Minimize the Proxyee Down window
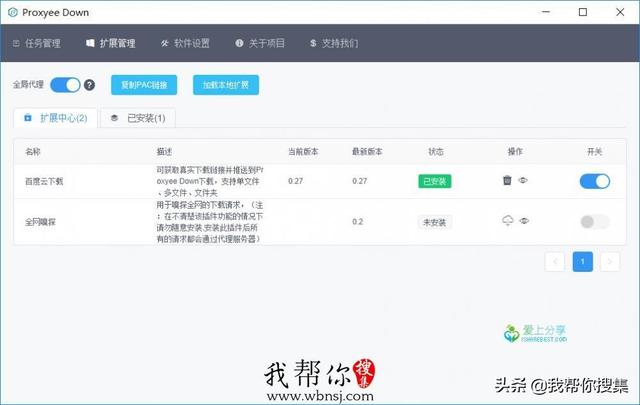The height and width of the screenshot is (405, 640). [x=546, y=12]
